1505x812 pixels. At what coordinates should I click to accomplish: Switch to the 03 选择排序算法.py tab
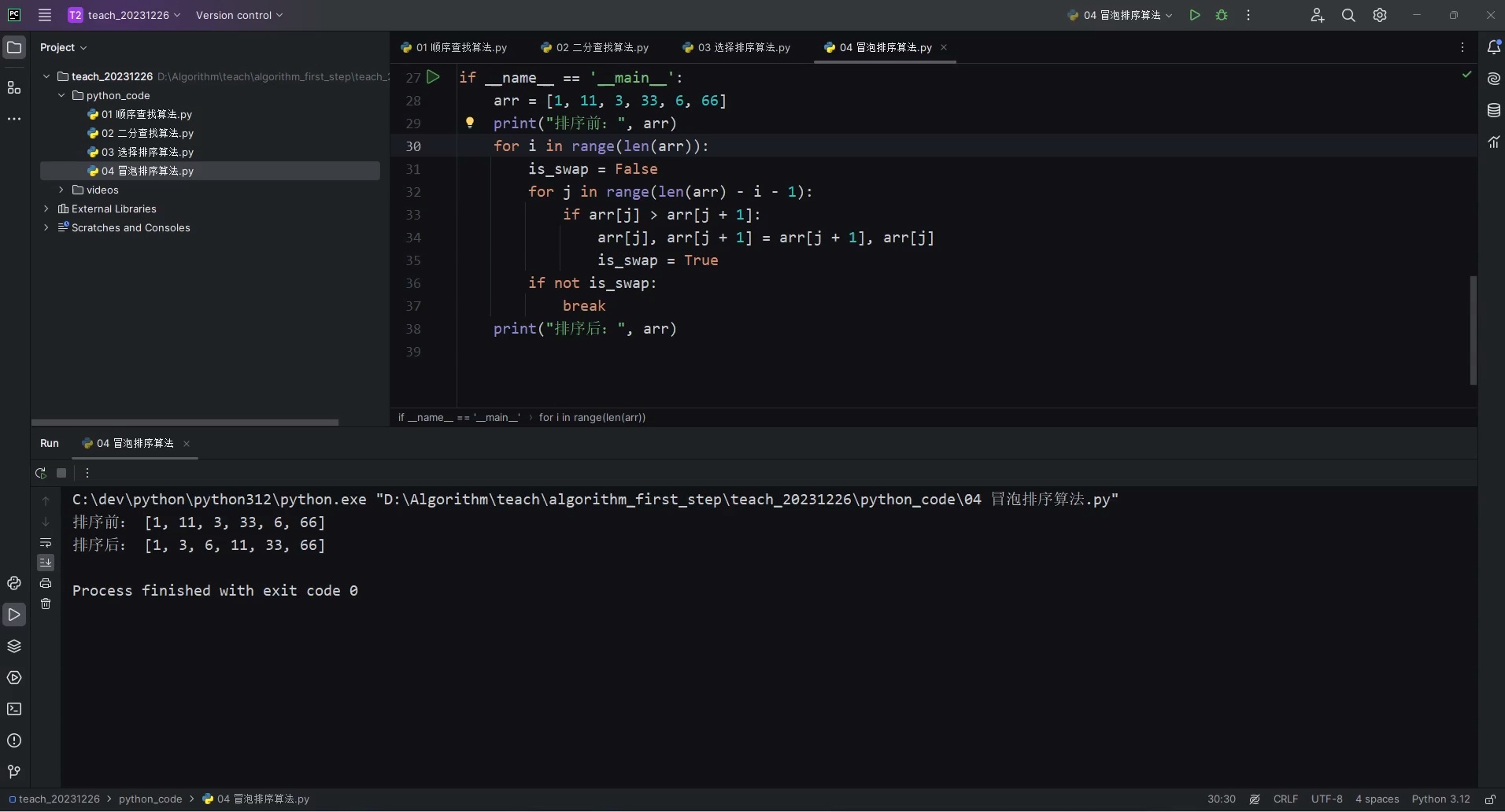tap(735, 47)
